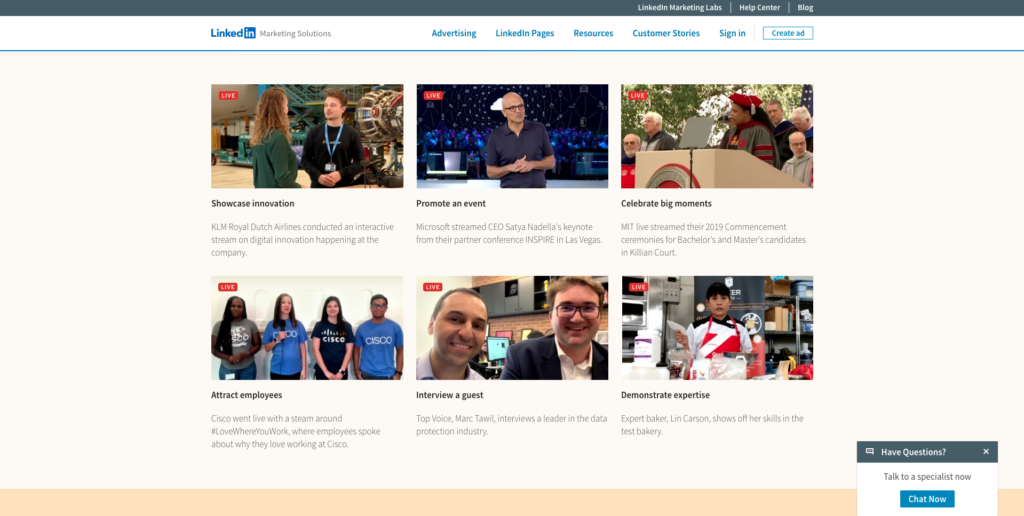Open the Customer Stories menu

tap(666, 33)
